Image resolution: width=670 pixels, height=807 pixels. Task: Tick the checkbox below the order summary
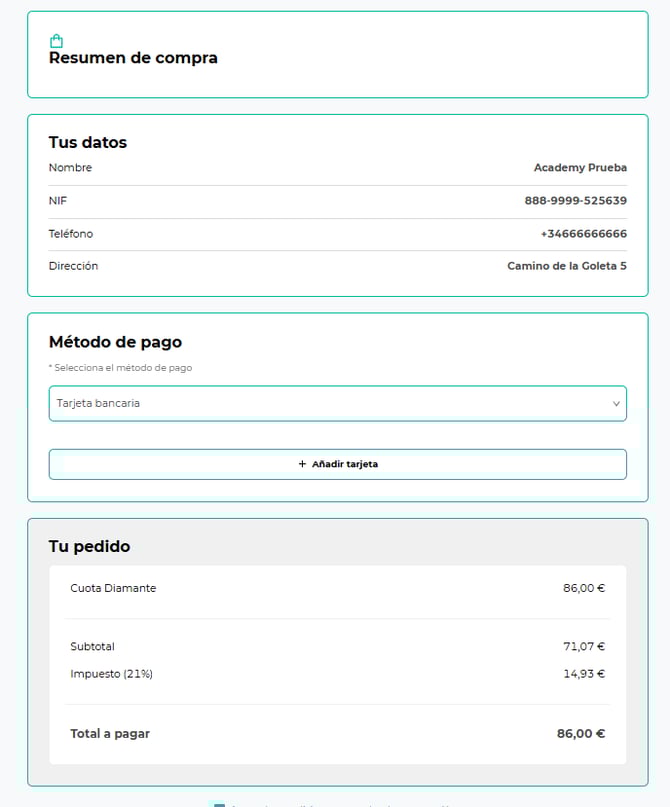tap(219, 804)
